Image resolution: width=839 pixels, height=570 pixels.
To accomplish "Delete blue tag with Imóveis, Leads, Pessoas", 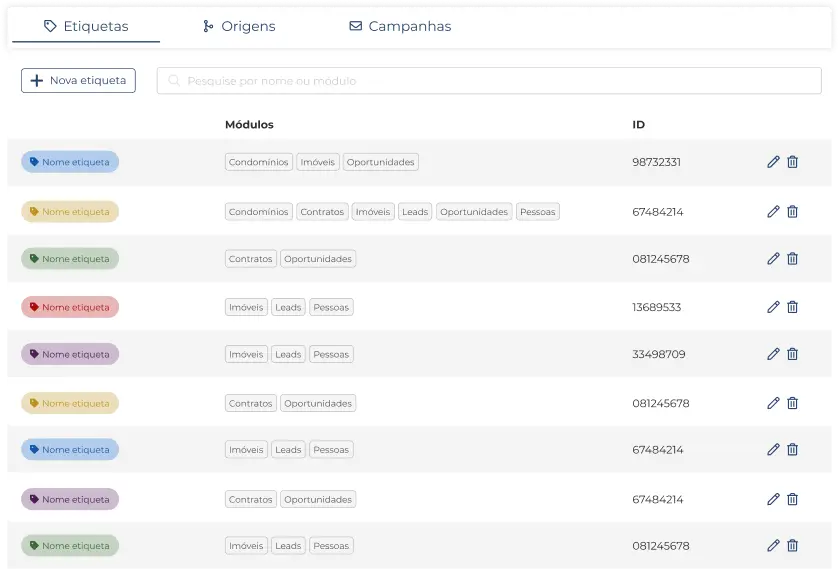I will tap(792, 450).
